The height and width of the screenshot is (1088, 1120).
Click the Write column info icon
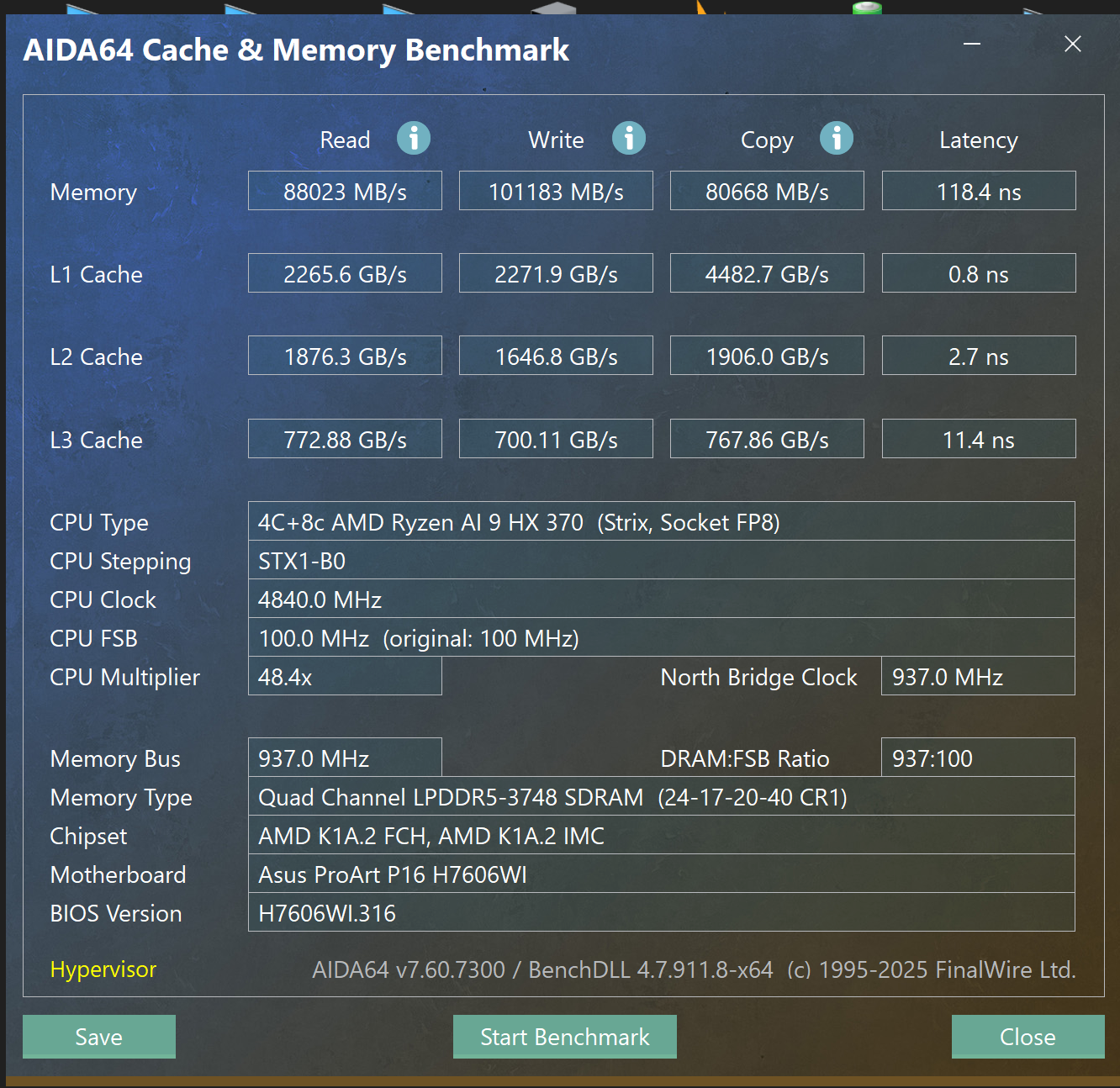[628, 138]
